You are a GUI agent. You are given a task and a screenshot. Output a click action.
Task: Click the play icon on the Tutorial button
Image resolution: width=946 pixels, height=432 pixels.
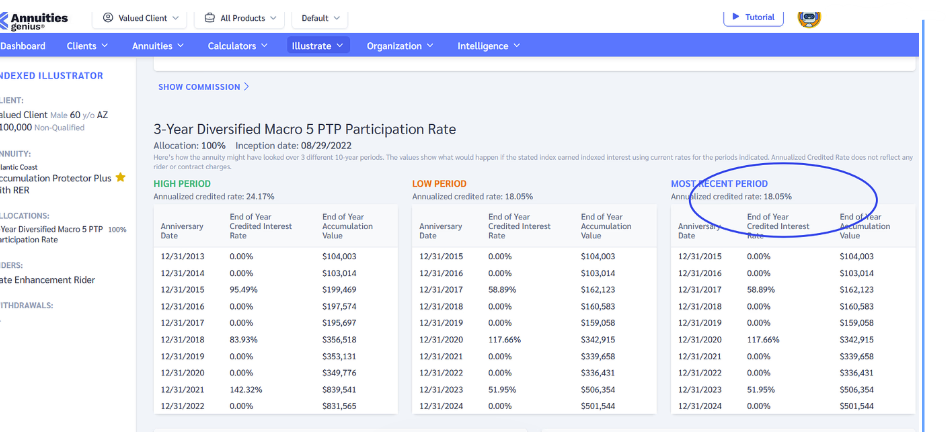736,17
